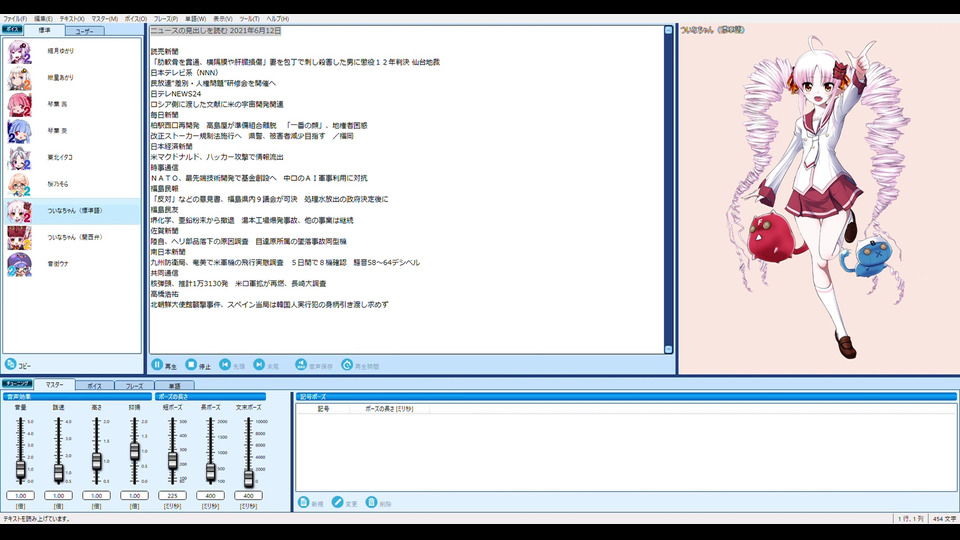The height and width of the screenshot is (540, 960).
Task: Switch to ユーザー voice list tab
Action: 84,31
